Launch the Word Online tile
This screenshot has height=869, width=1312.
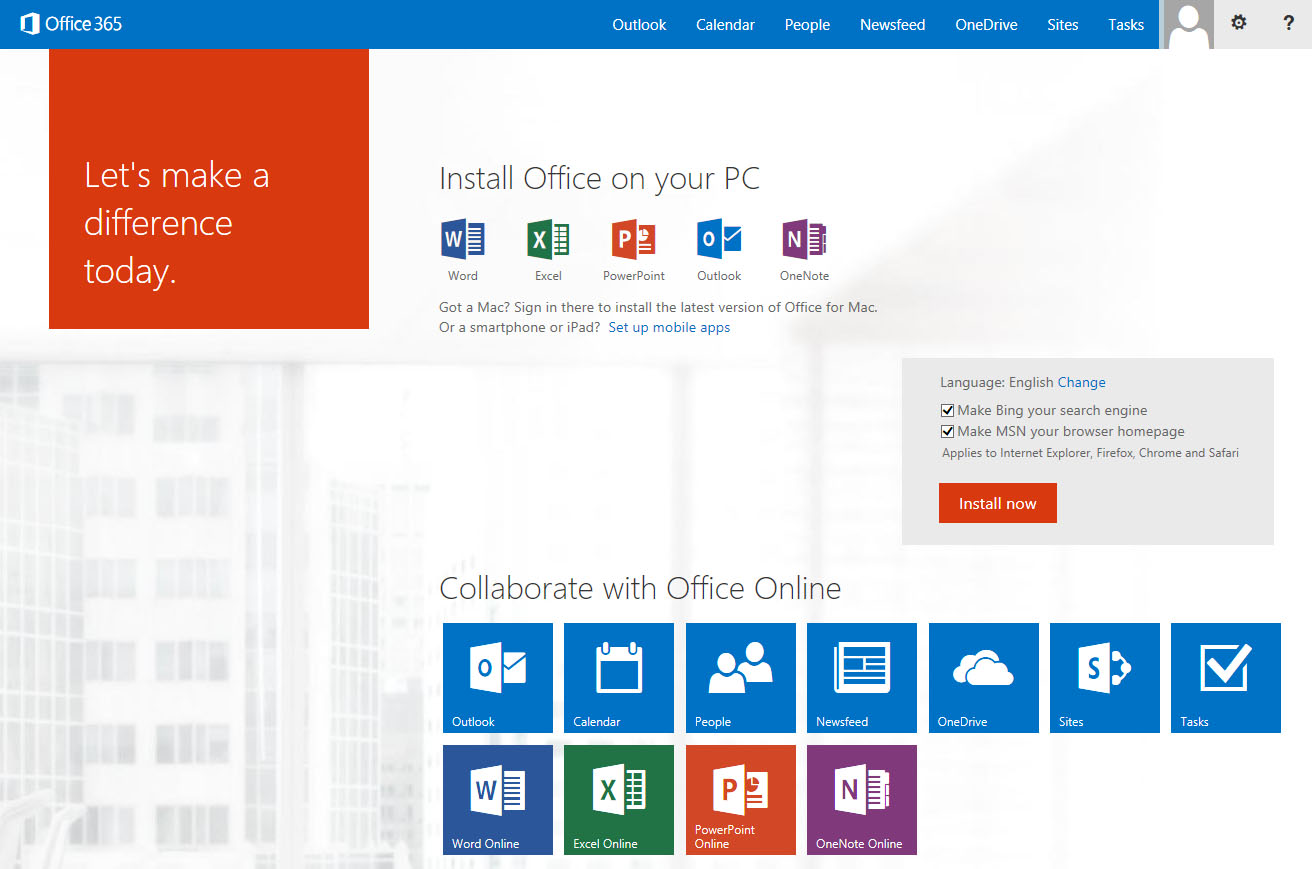[498, 800]
